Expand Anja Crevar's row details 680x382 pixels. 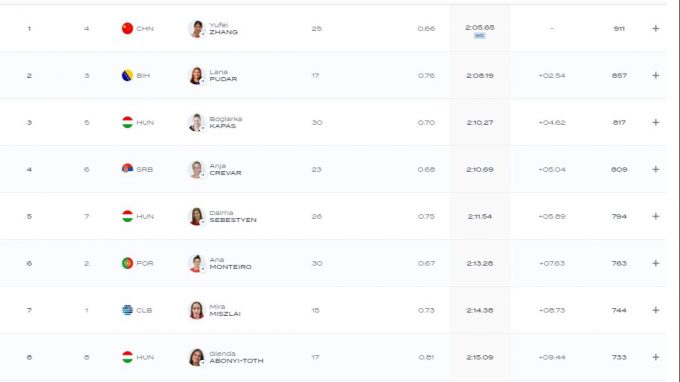pyautogui.click(x=655, y=169)
